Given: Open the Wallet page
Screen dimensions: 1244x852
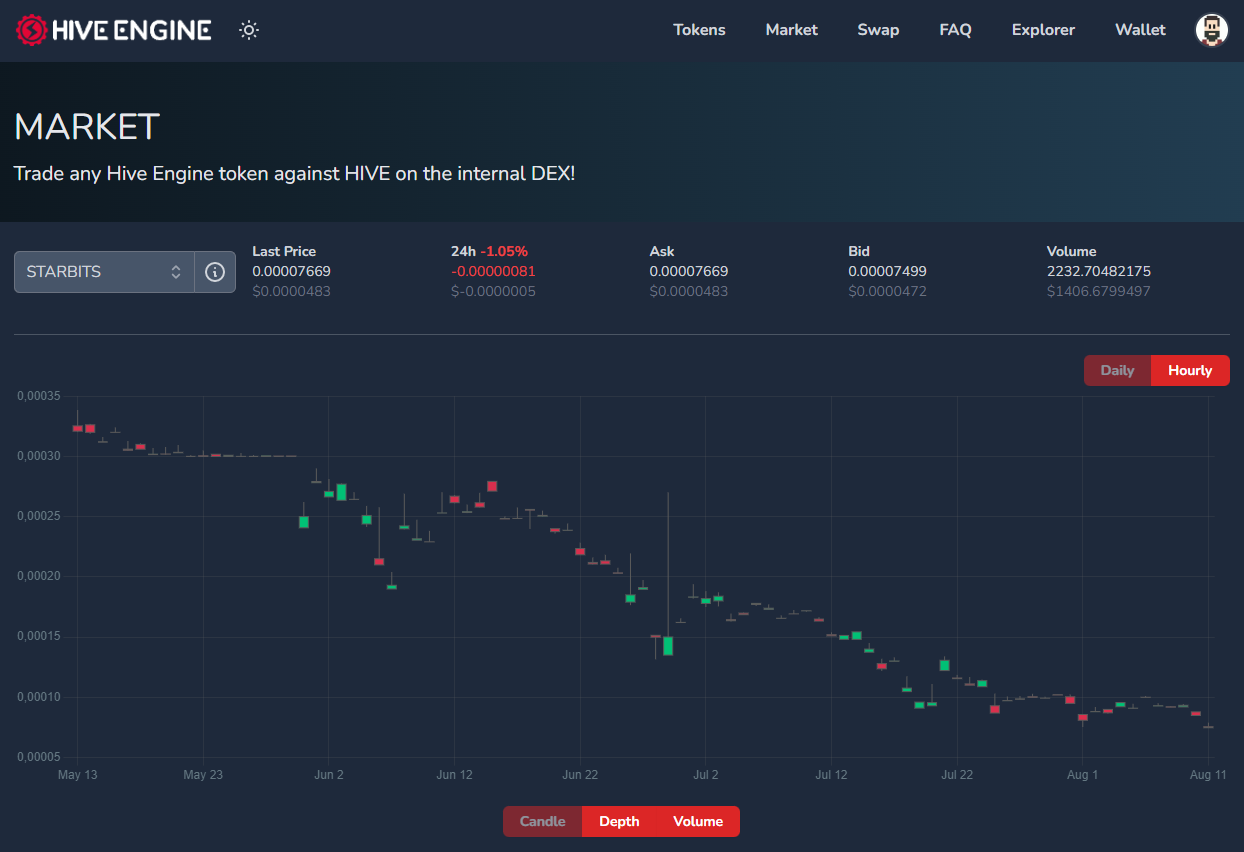Looking at the screenshot, I should pos(1140,30).
